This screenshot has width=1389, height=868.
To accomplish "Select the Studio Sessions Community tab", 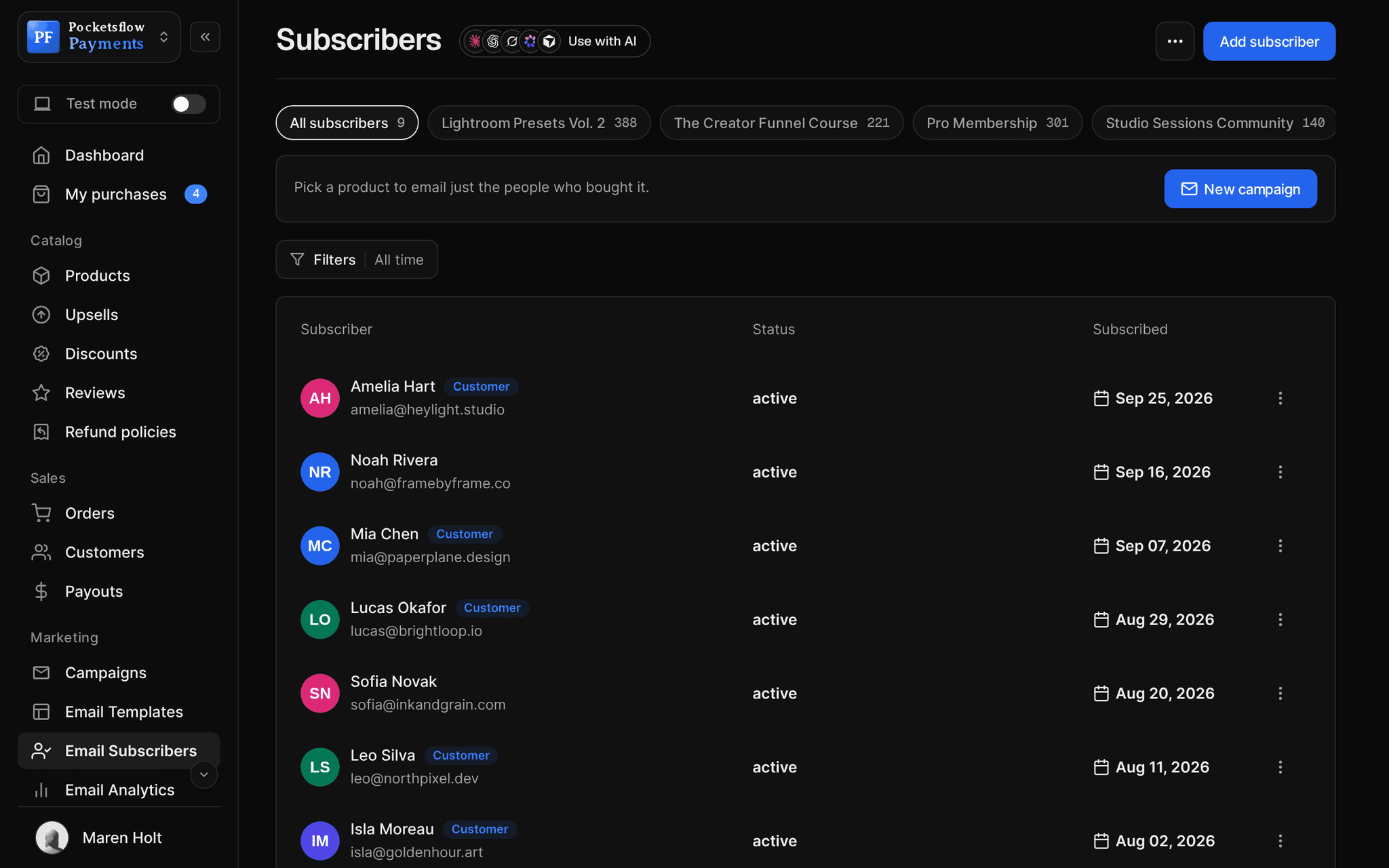I will click(1214, 123).
